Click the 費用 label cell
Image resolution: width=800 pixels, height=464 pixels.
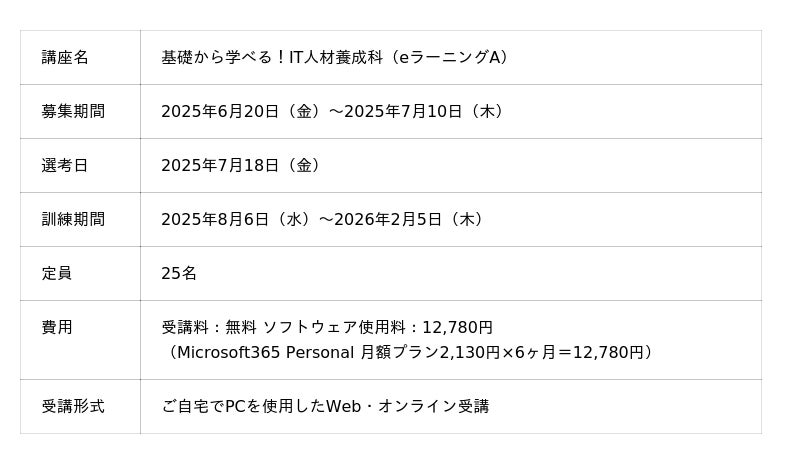point(57,328)
